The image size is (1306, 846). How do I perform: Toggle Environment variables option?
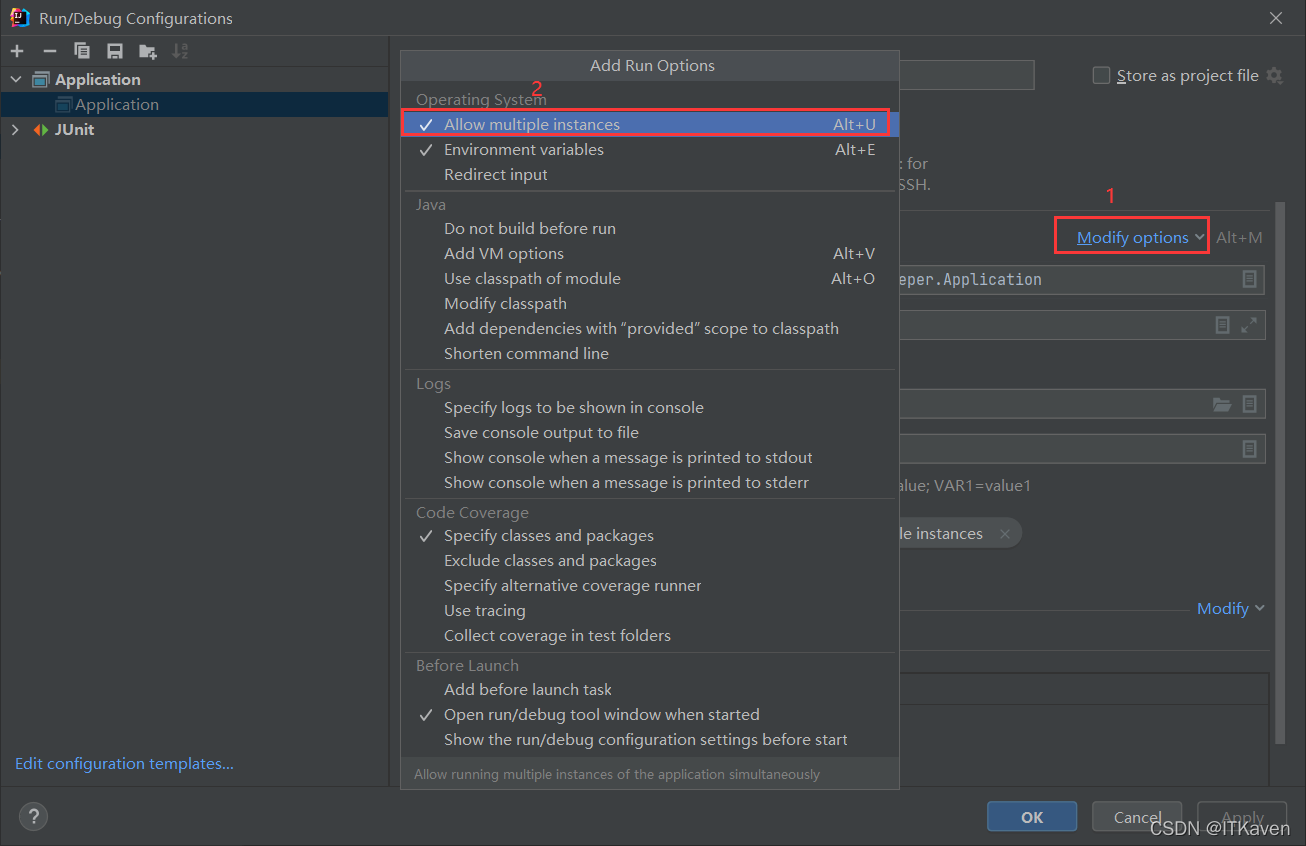pyautogui.click(x=650, y=150)
